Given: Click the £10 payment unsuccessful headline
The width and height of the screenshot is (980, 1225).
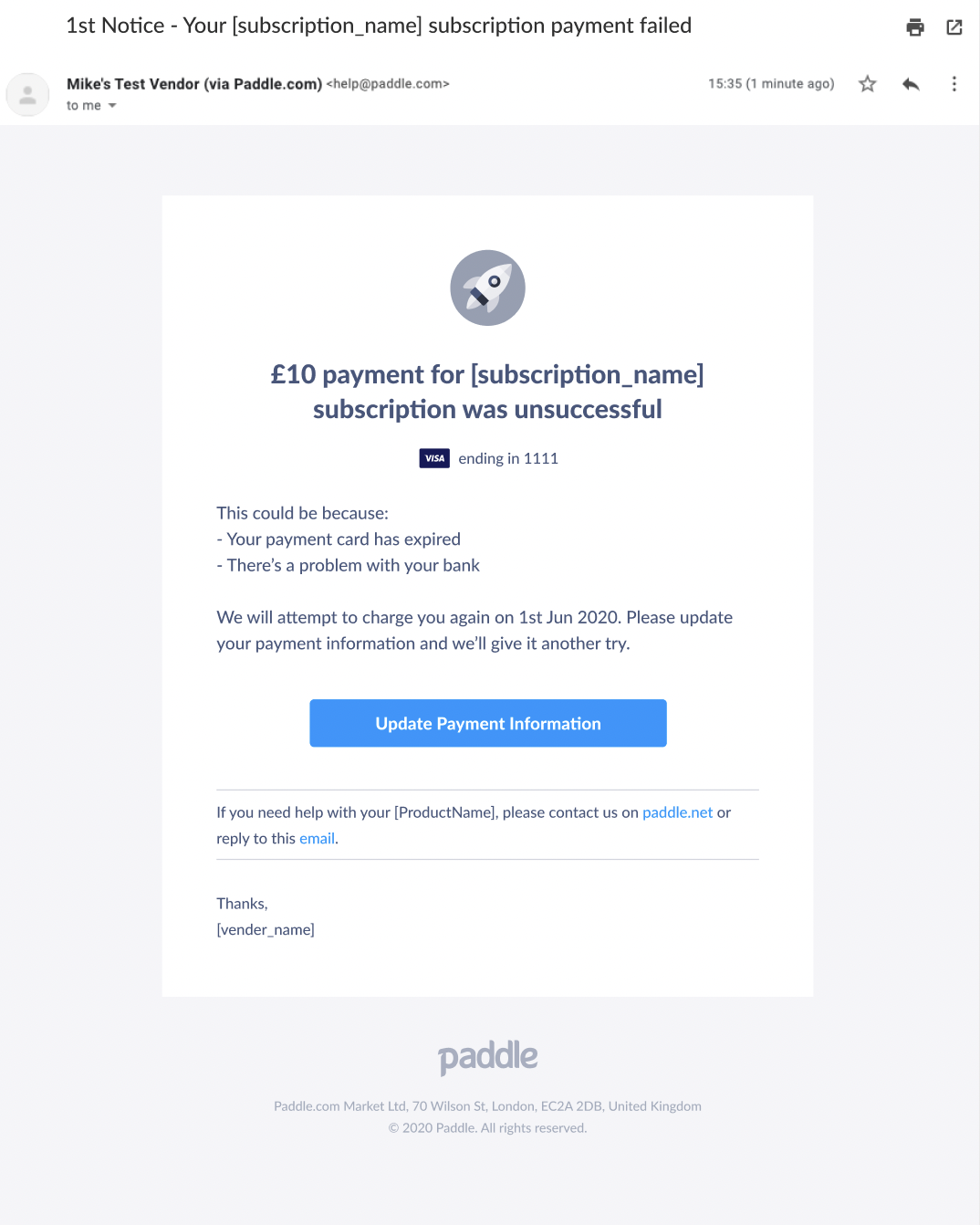Looking at the screenshot, I should pos(487,392).
